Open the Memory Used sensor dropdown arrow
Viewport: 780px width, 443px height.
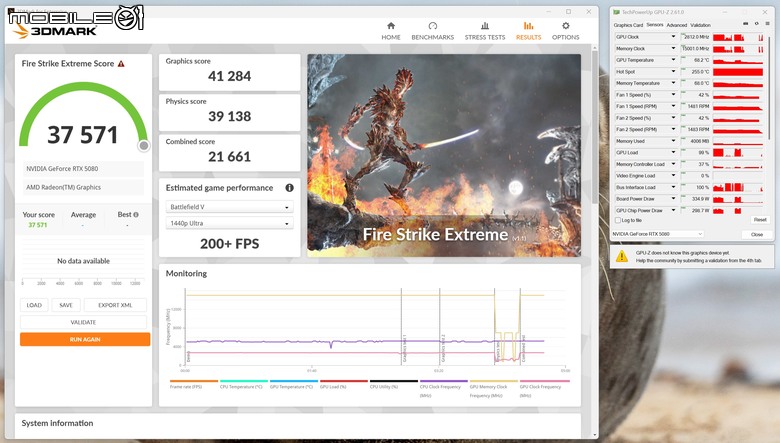point(673,141)
